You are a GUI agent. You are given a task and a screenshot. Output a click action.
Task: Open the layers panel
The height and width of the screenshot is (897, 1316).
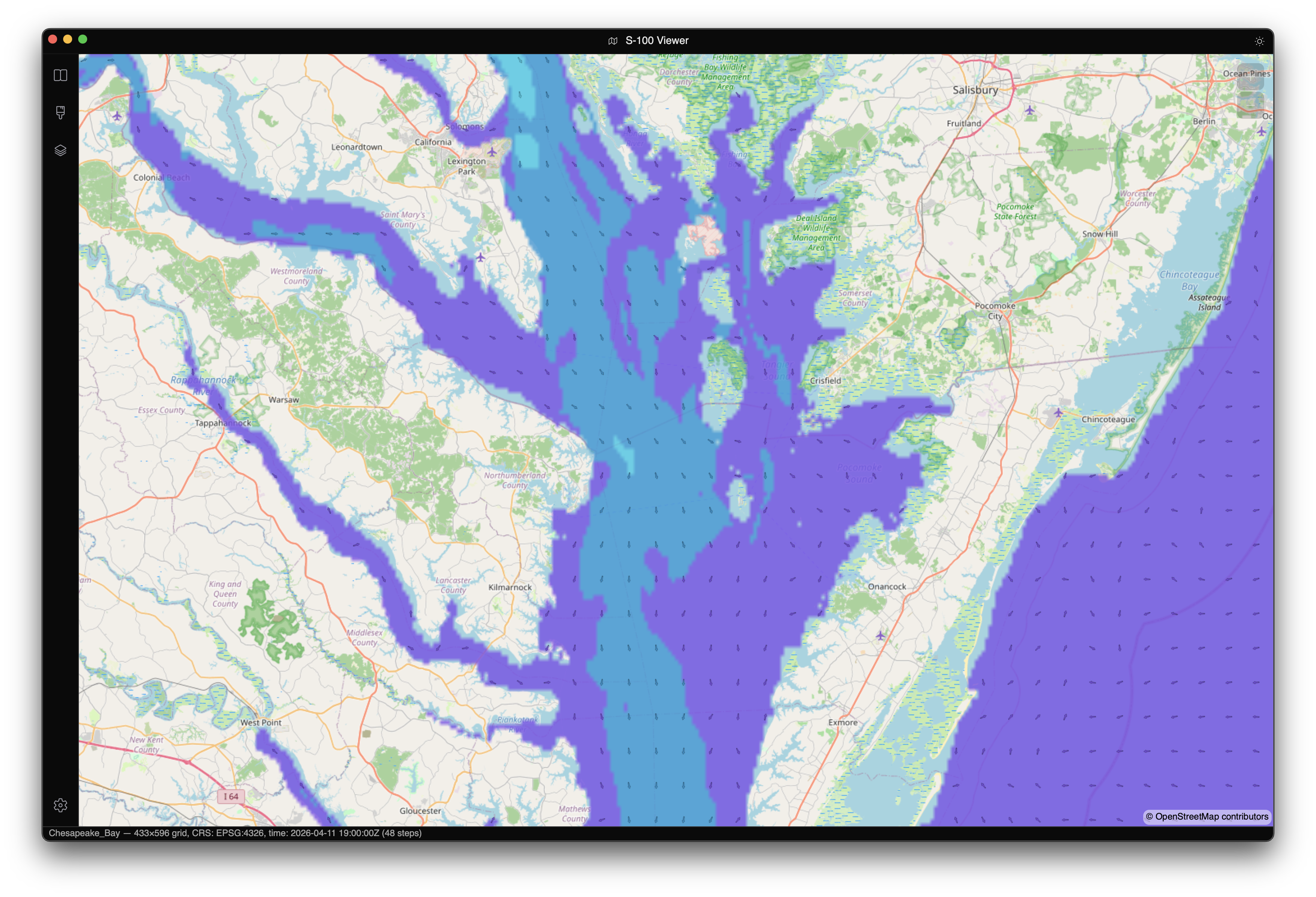(x=61, y=150)
